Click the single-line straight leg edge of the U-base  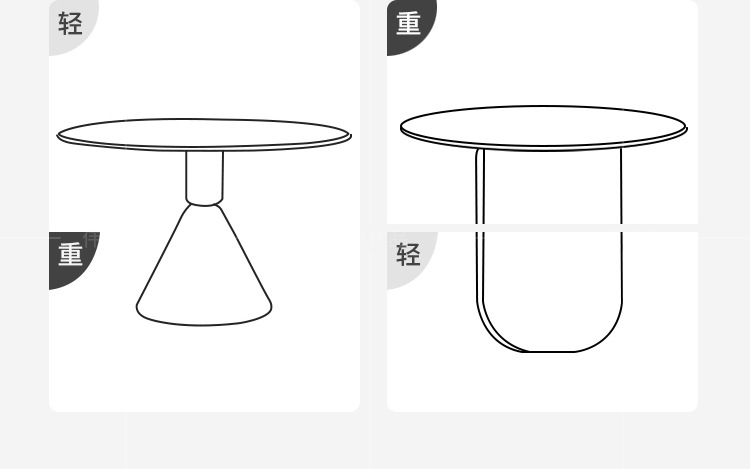pyautogui.click(x=621, y=225)
